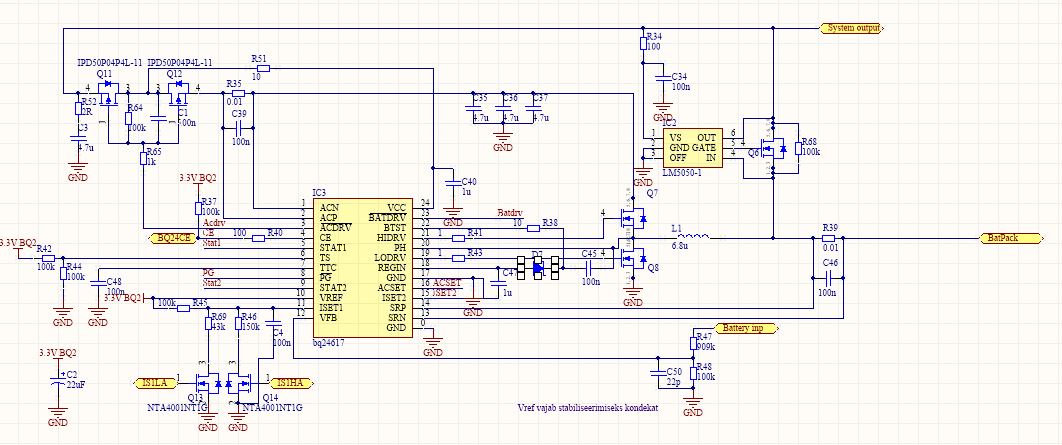The width and height of the screenshot is (1062, 445).
Task: Click resistor R43 symbol
Action: [x=457, y=257]
